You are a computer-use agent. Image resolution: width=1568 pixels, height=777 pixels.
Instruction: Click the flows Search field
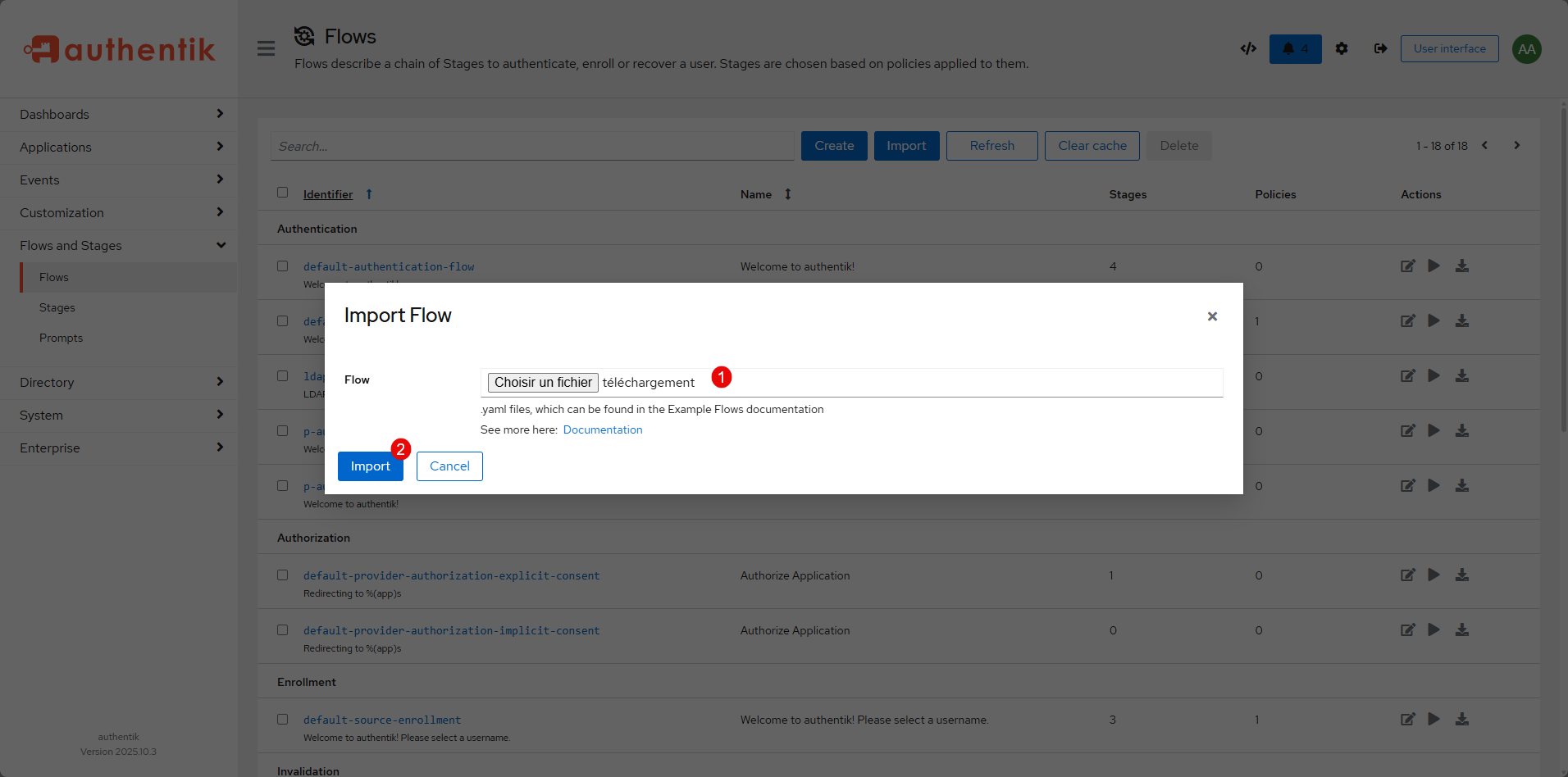coord(531,146)
